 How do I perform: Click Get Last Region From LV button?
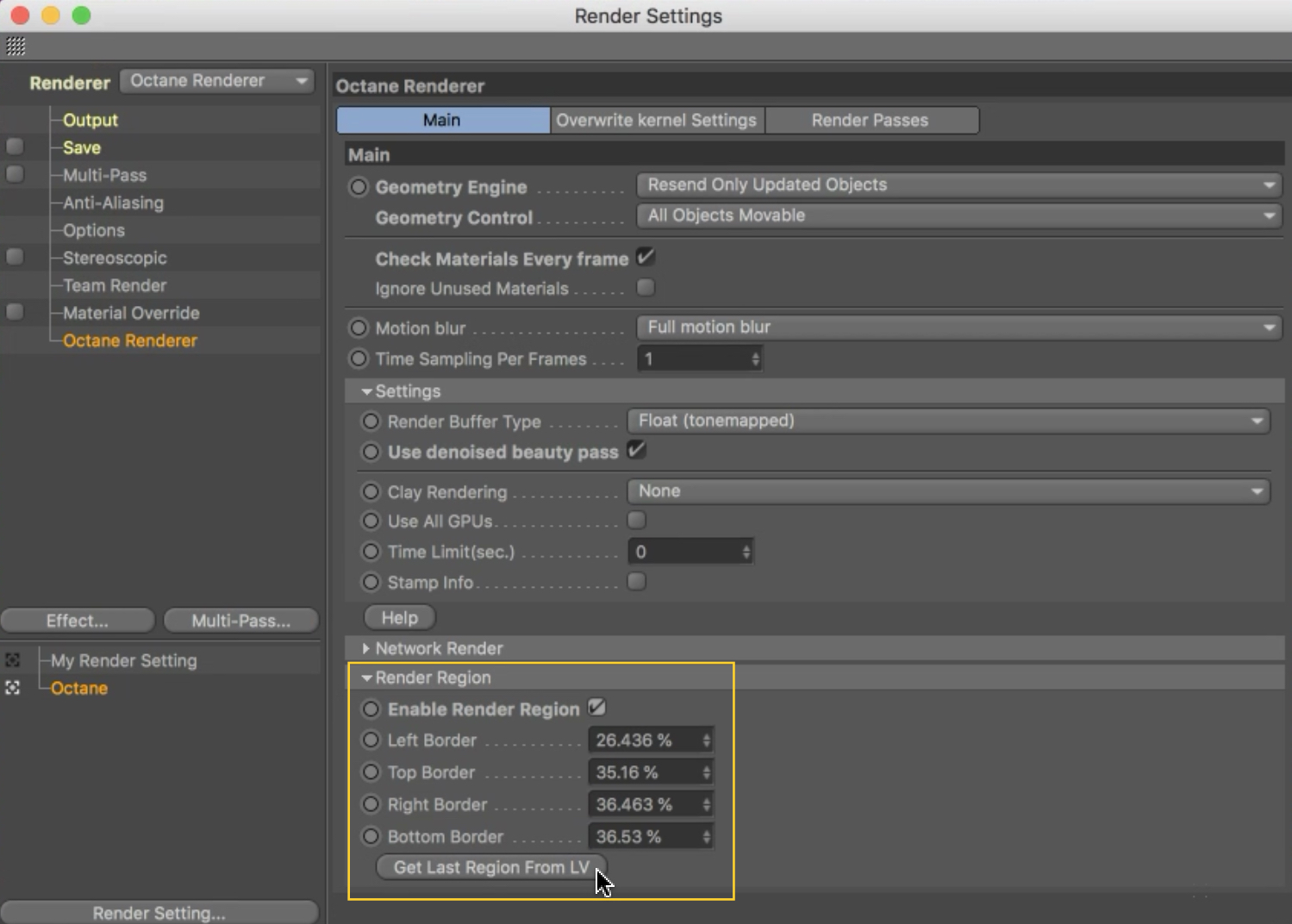click(x=491, y=867)
